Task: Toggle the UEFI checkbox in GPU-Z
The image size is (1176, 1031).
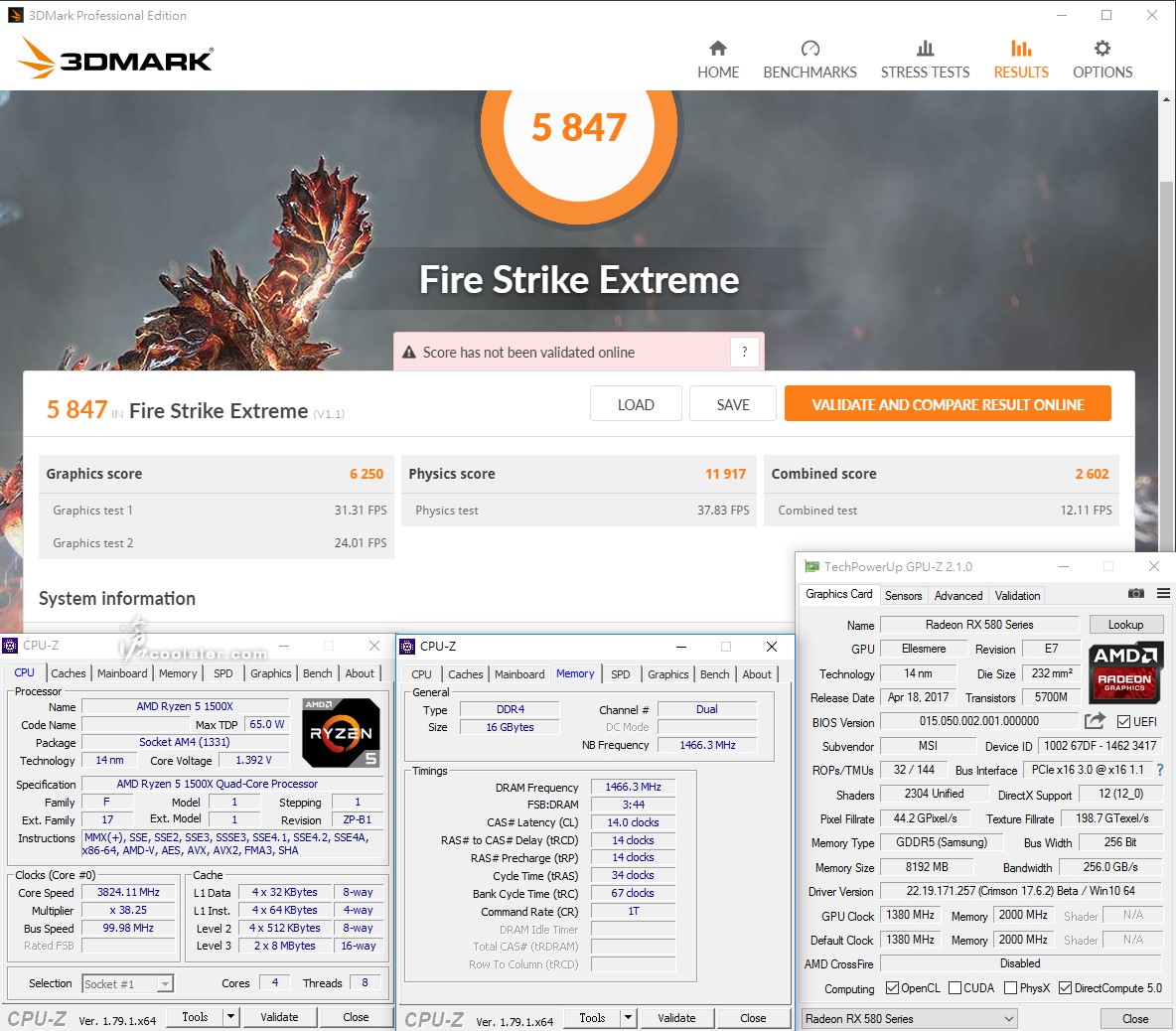Action: click(x=1123, y=721)
